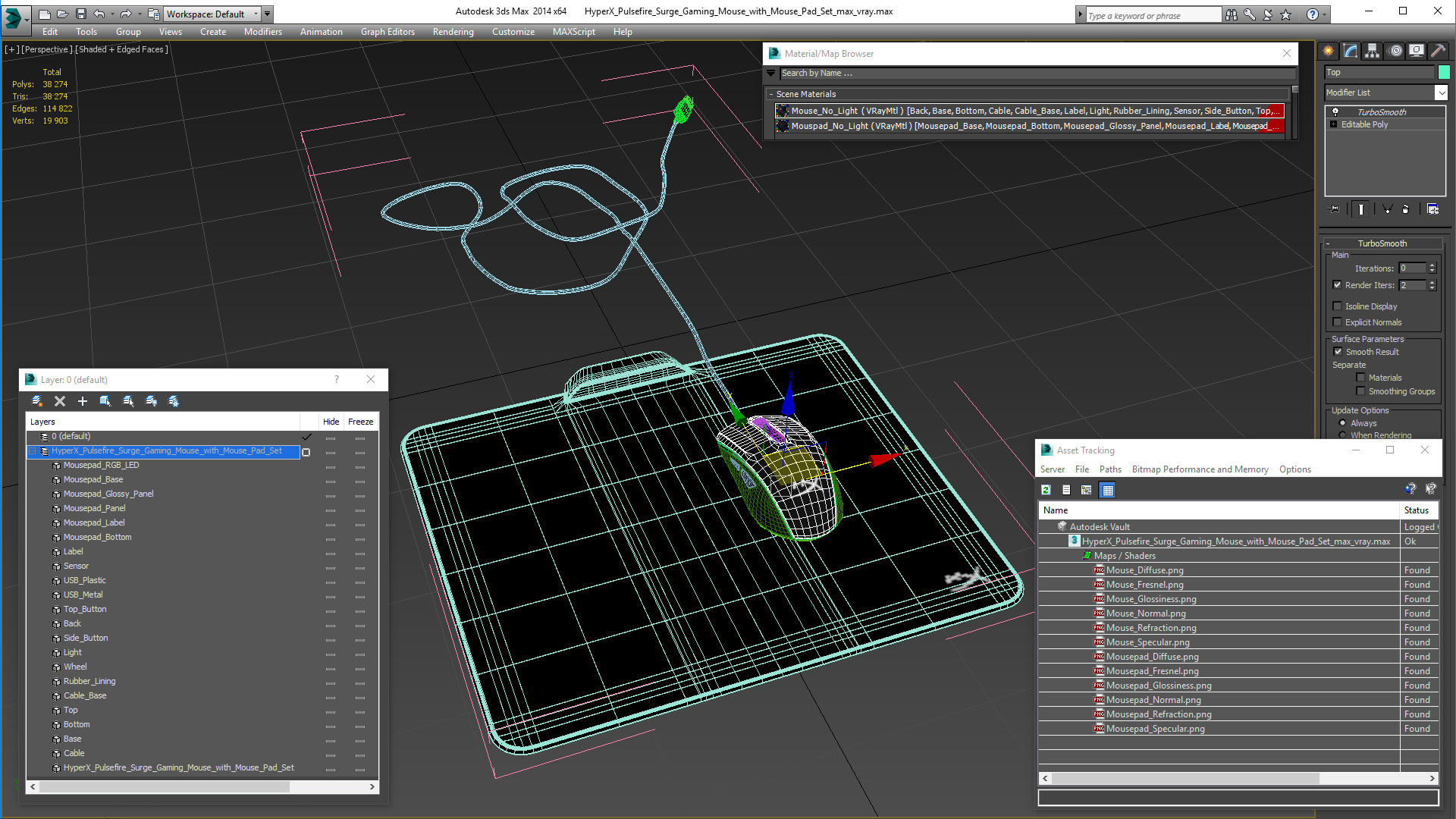Collapse the Scene Materials group

click(x=771, y=94)
